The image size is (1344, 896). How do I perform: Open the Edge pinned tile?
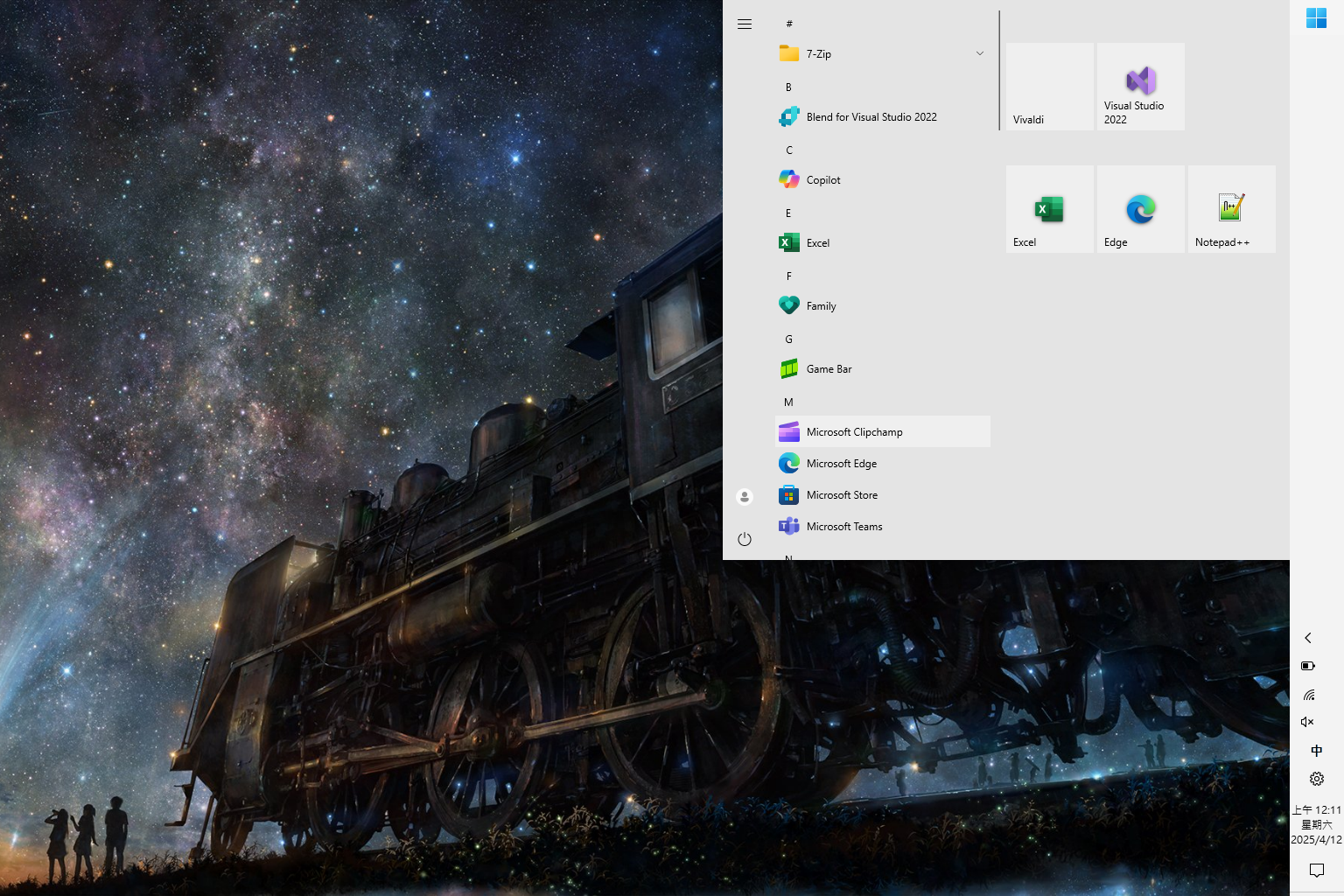point(1140,209)
